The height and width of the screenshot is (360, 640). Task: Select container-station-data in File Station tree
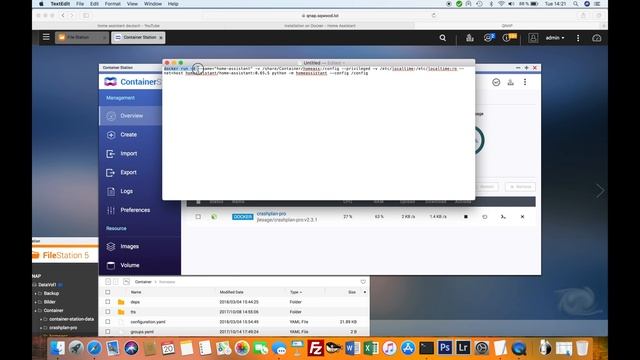(x=71, y=319)
